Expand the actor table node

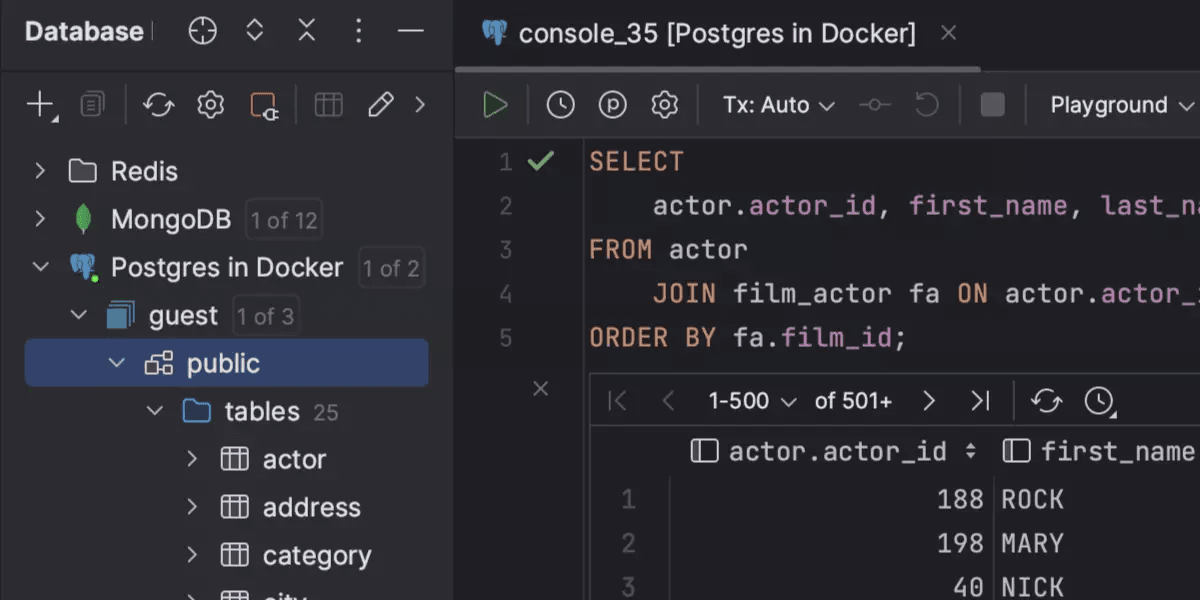(x=190, y=459)
